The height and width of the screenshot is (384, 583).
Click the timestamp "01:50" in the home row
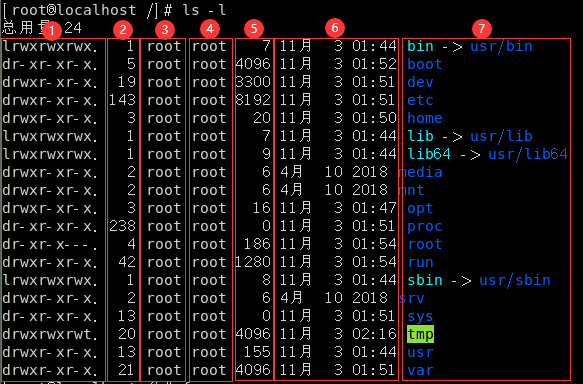pyautogui.click(x=374, y=118)
